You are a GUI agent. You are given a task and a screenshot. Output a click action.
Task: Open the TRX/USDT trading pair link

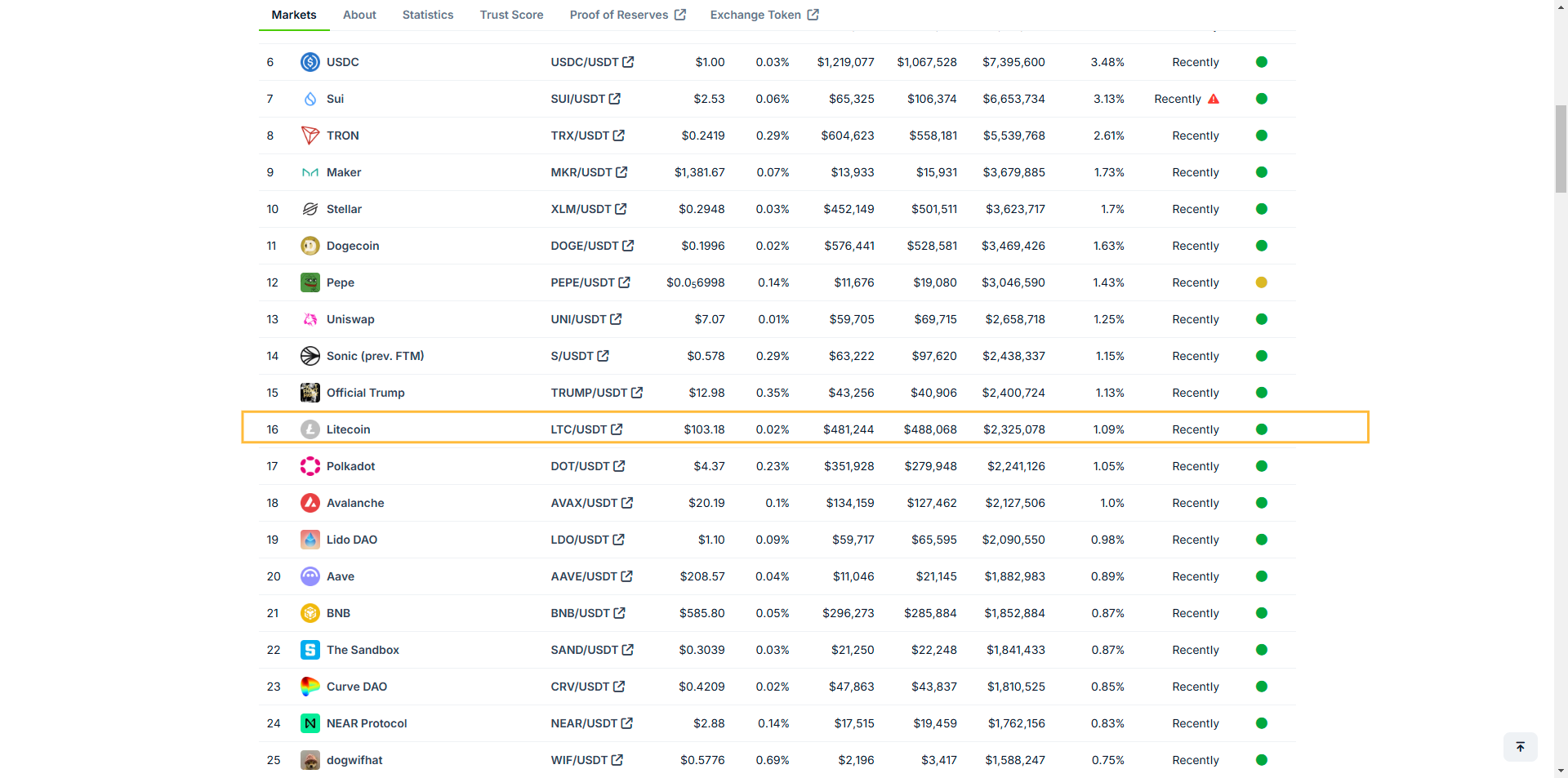click(588, 136)
